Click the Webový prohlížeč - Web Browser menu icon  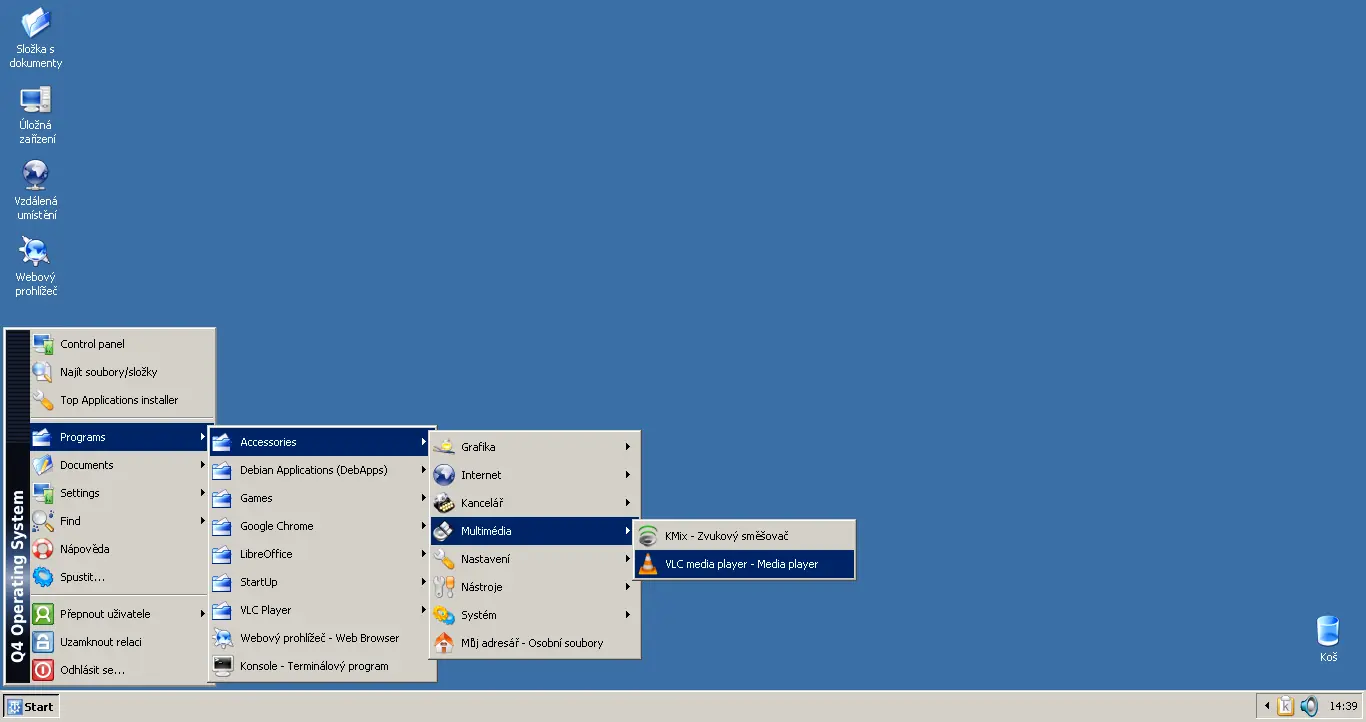point(223,638)
